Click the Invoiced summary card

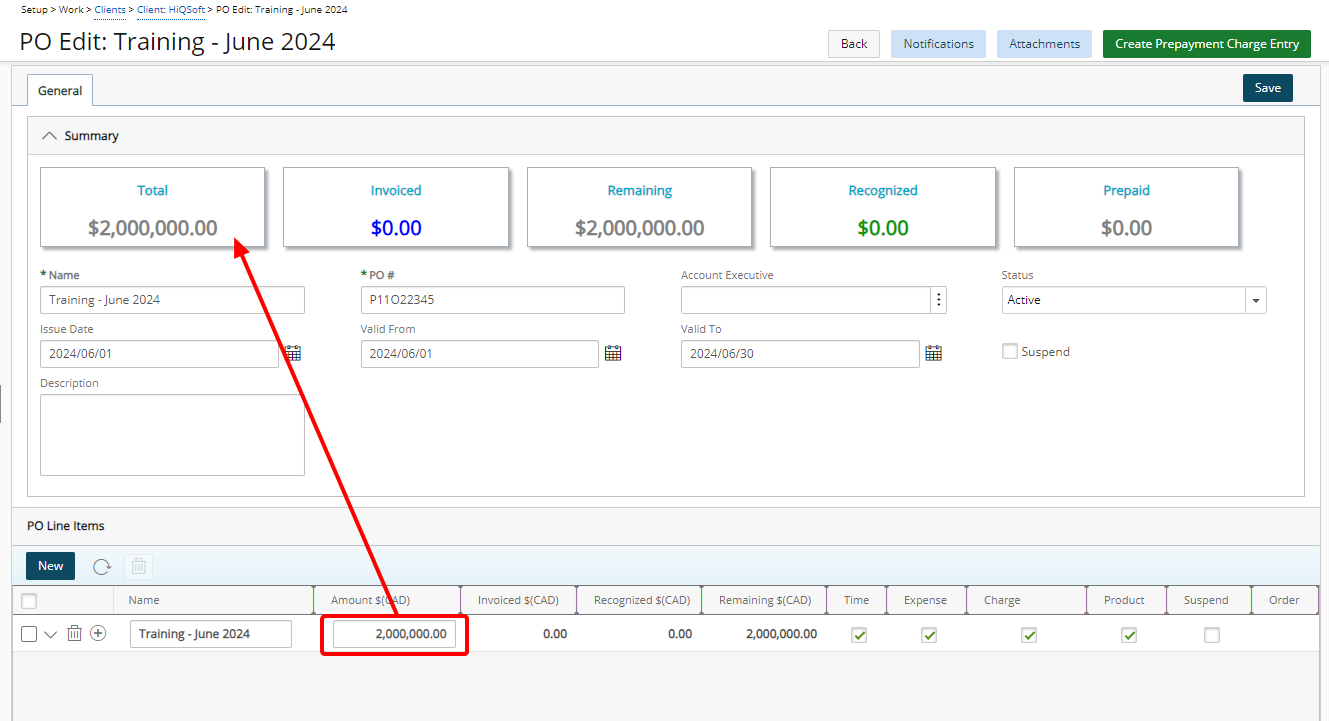(x=396, y=207)
